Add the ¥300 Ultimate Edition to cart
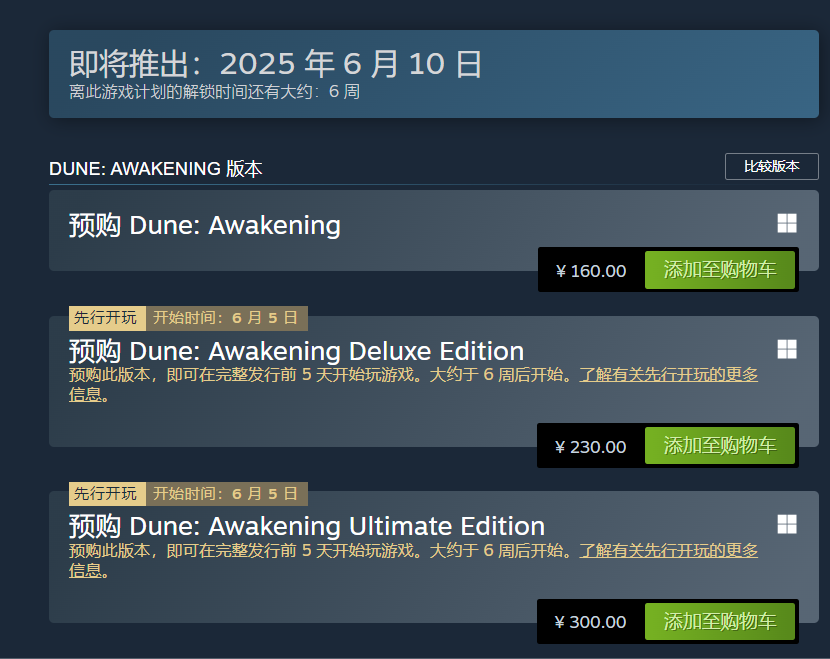The width and height of the screenshot is (830, 659). click(x=719, y=622)
